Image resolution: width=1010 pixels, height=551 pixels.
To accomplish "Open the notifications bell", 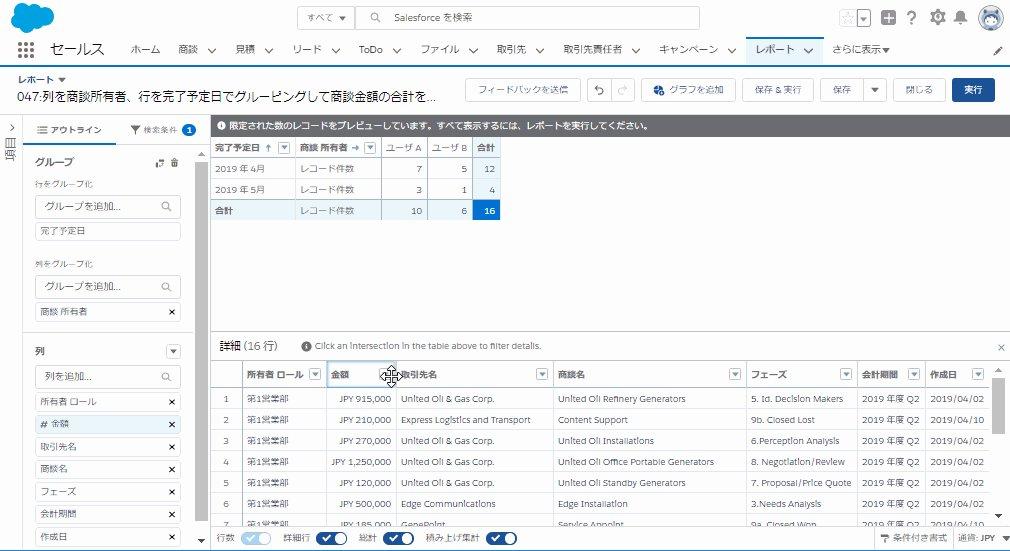I will tap(960, 17).
